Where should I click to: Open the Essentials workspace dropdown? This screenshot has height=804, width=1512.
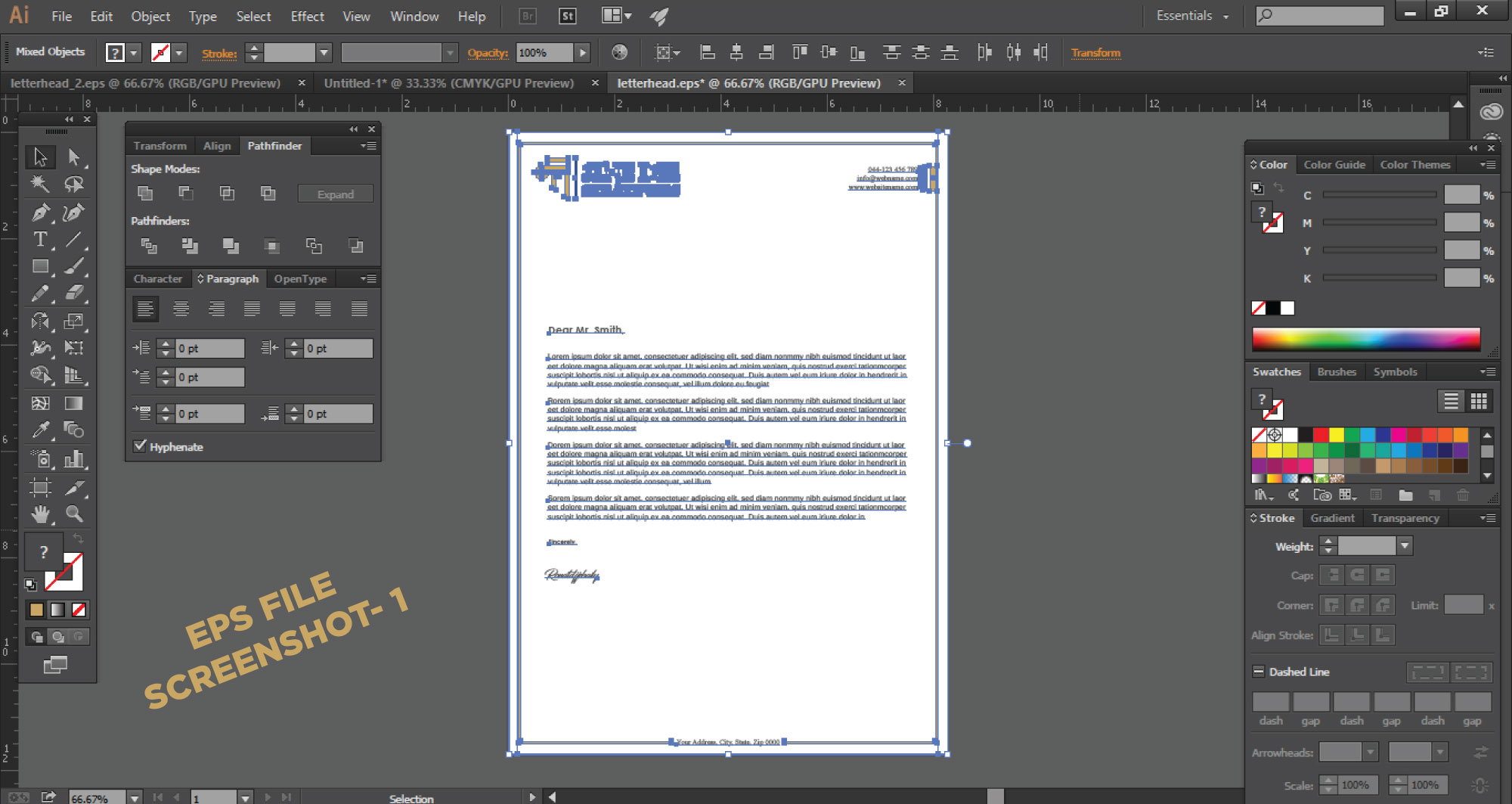pyautogui.click(x=1192, y=15)
